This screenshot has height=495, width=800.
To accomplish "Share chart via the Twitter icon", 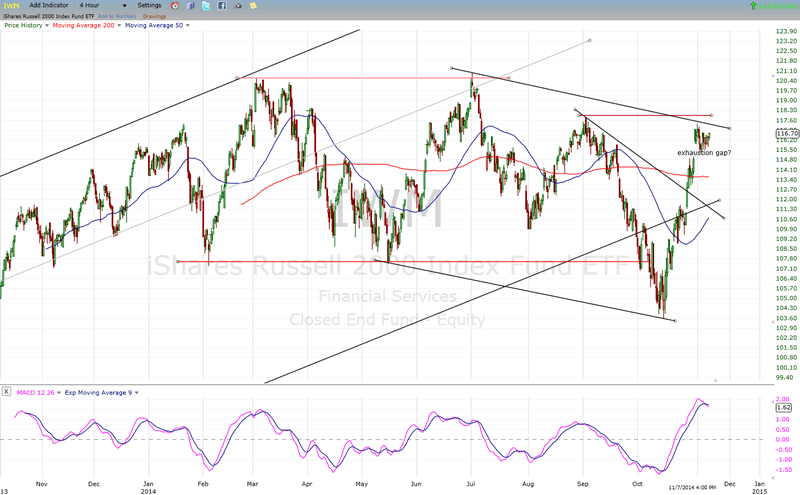I will (208, 6).
